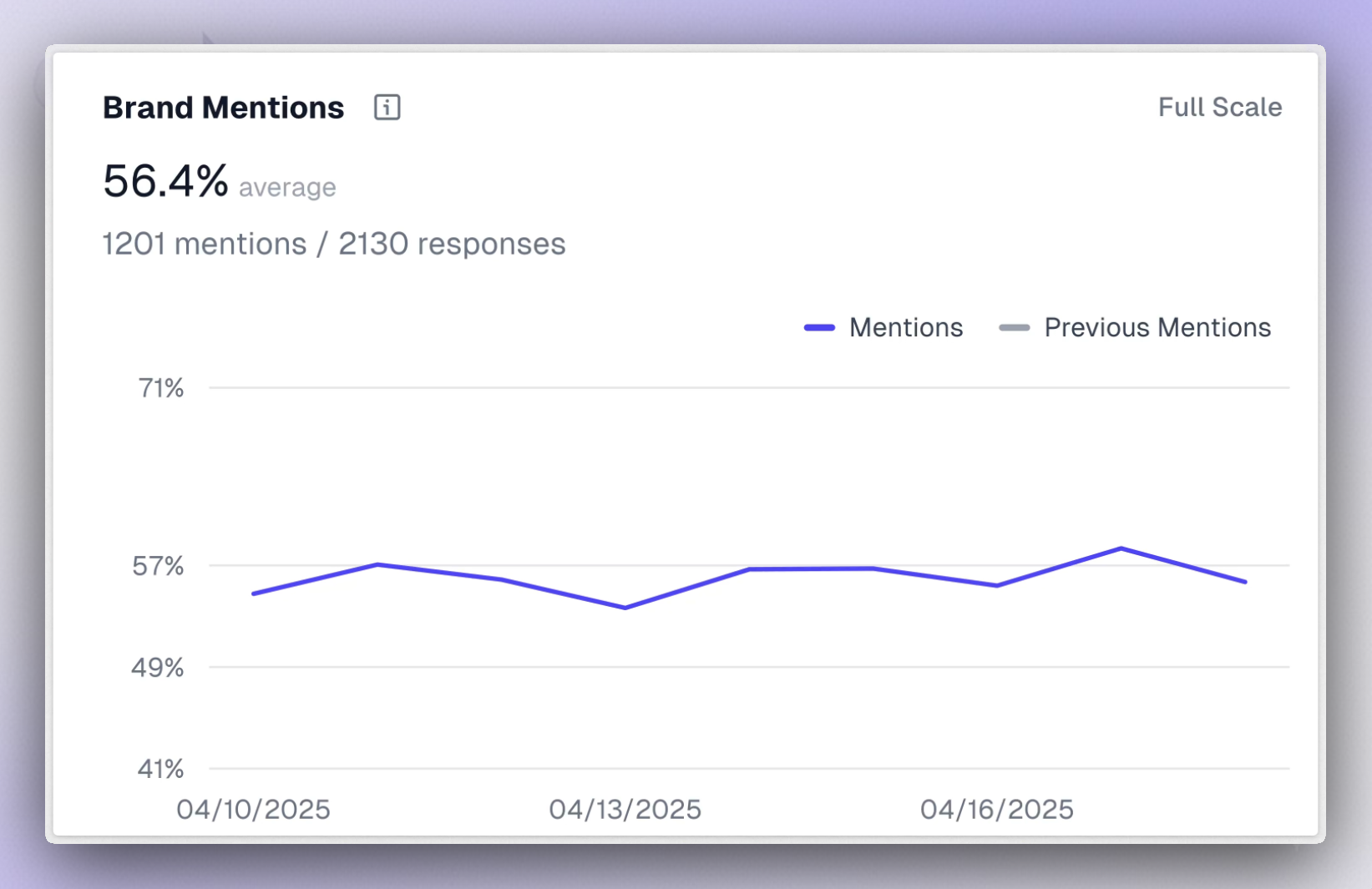Click the peak data point after 04/16/2025
This screenshot has width=1372, height=889.
[1122, 548]
